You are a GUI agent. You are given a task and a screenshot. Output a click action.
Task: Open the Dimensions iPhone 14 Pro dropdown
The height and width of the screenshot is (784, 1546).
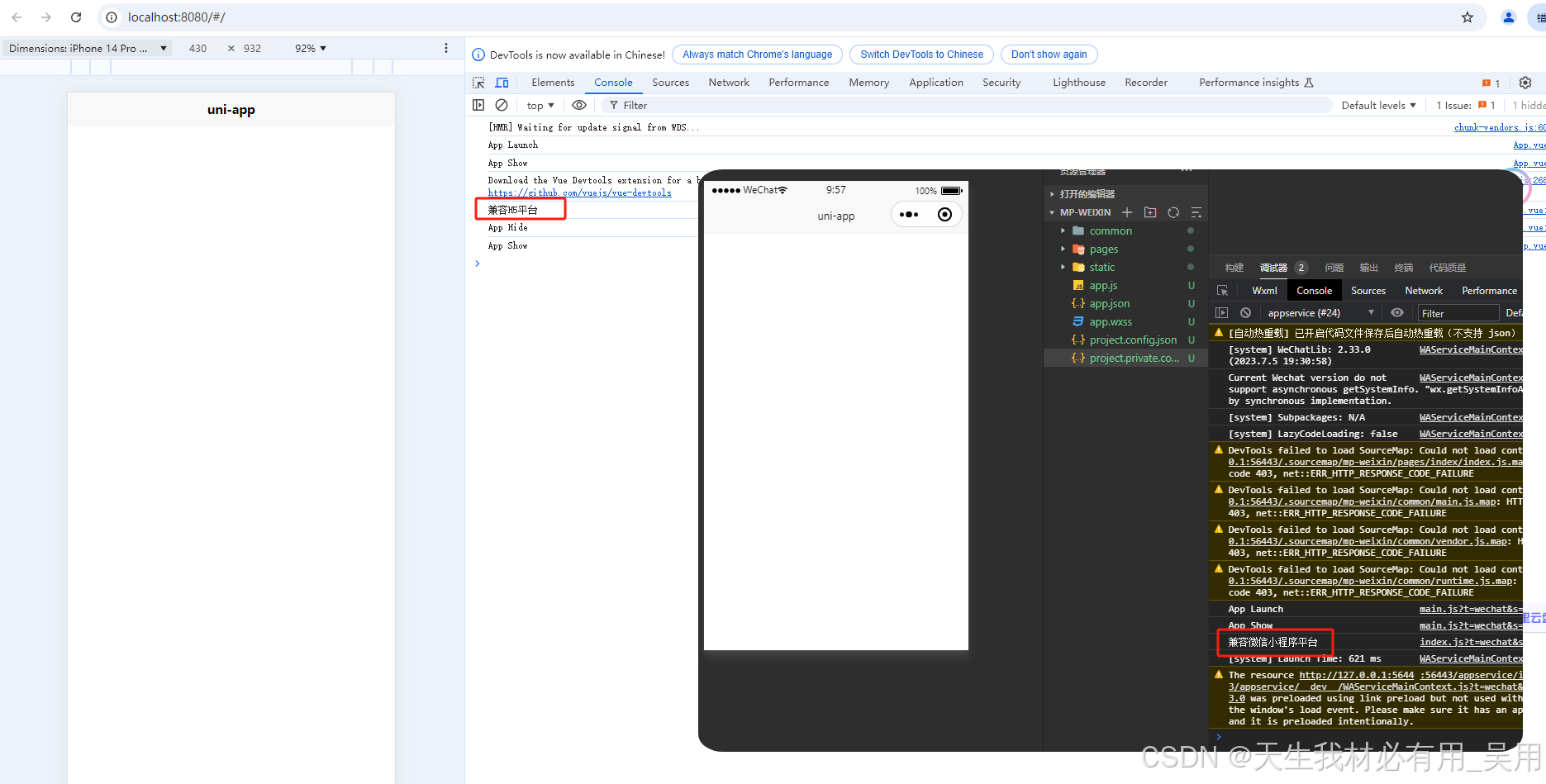tap(88, 48)
